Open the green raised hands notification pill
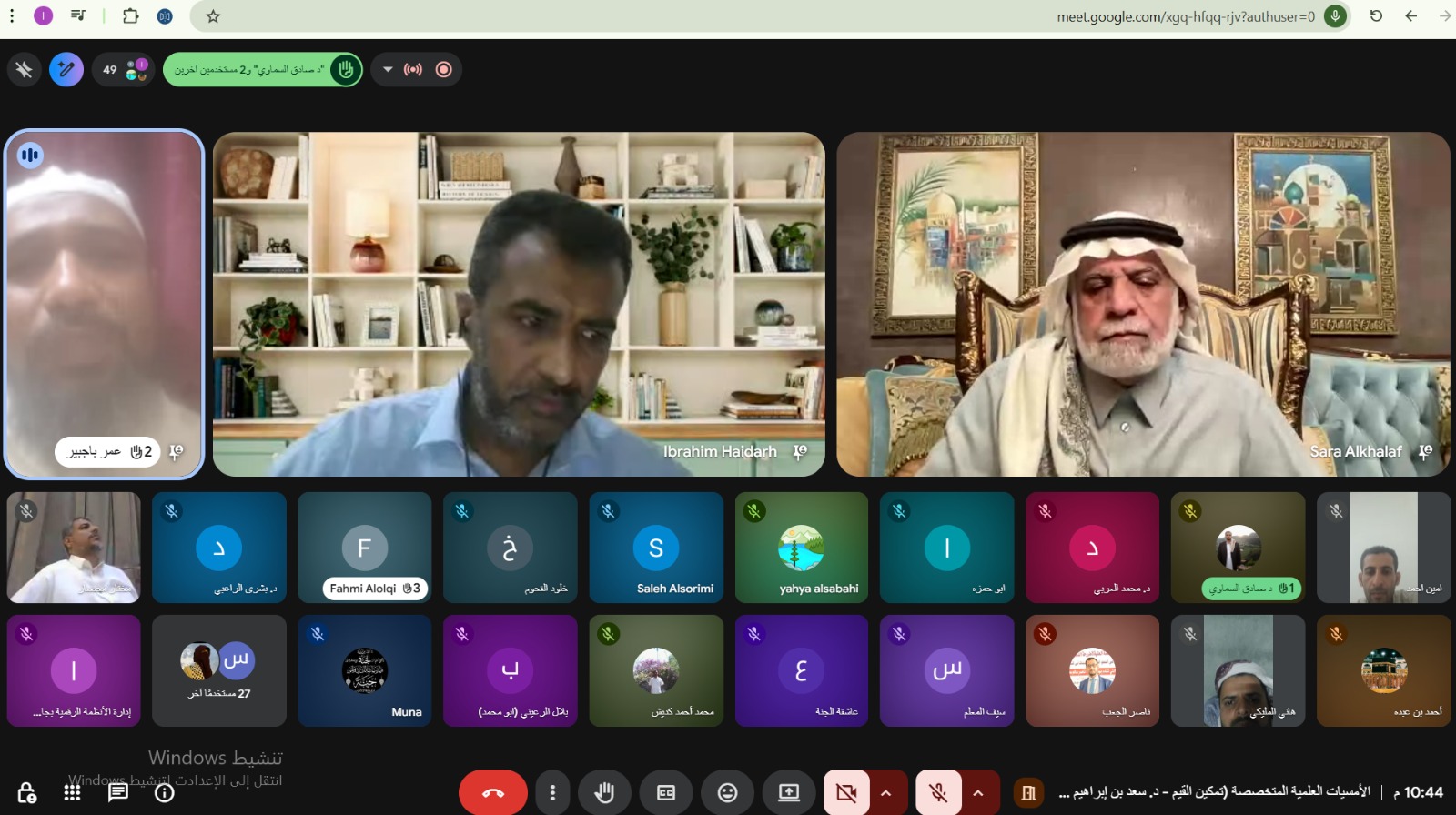The image size is (1456, 815). coord(262,69)
